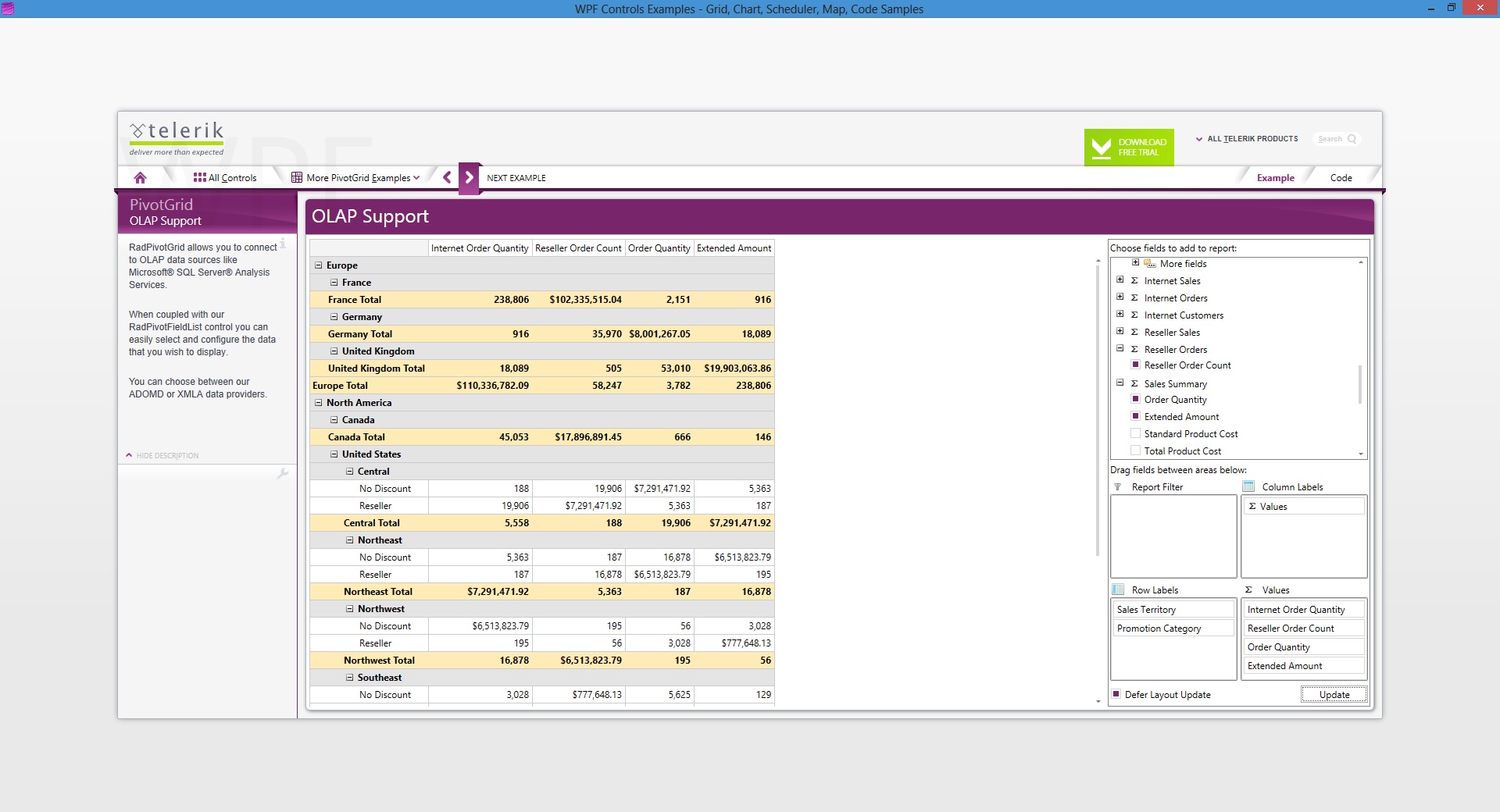This screenshot has height=812, width=1500.
Task: Open More PivotGrid Examples dropdown
Action: [x=355, y=178]
